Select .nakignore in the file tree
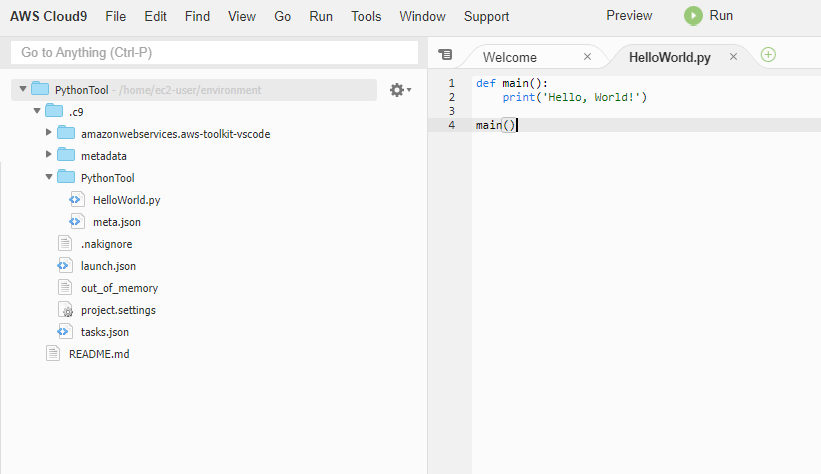 tap(106, 244)
